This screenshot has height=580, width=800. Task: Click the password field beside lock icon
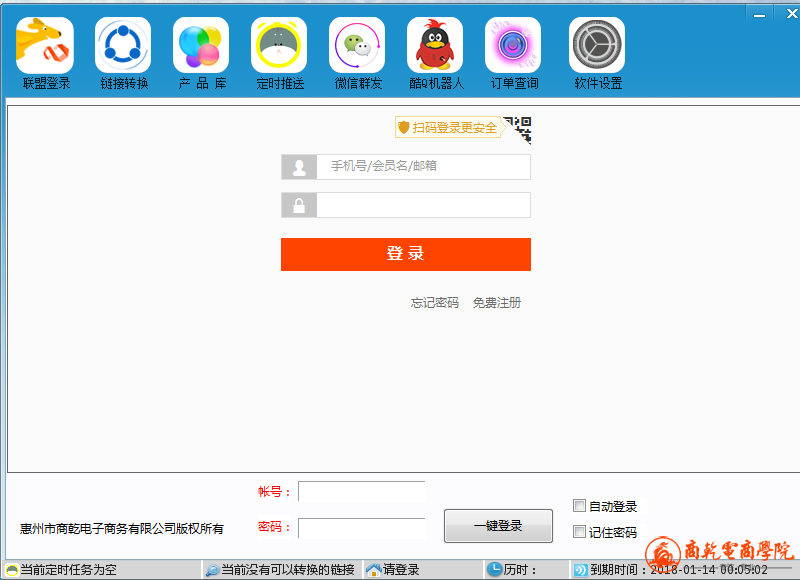(422, 205)
